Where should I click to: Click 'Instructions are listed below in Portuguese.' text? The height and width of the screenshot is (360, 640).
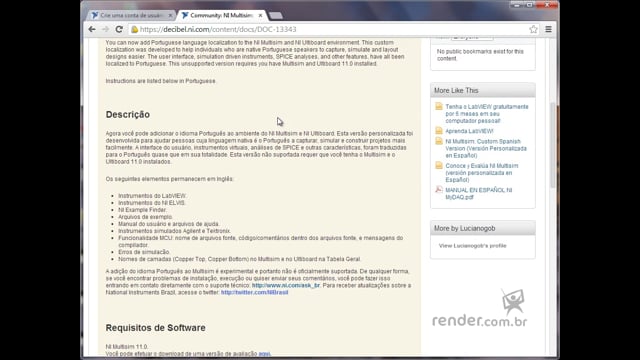pyautogui.click(x=161, y=81)
